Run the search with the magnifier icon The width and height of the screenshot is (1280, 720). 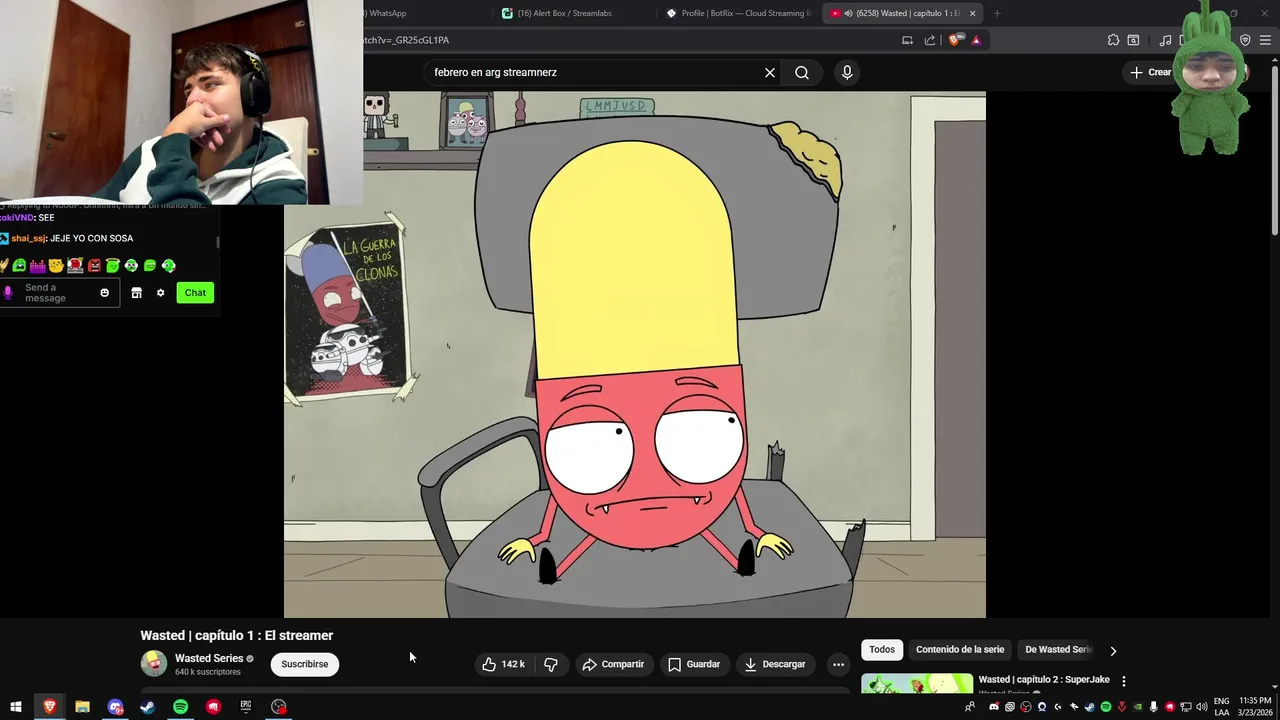click(x=802, y=72)
